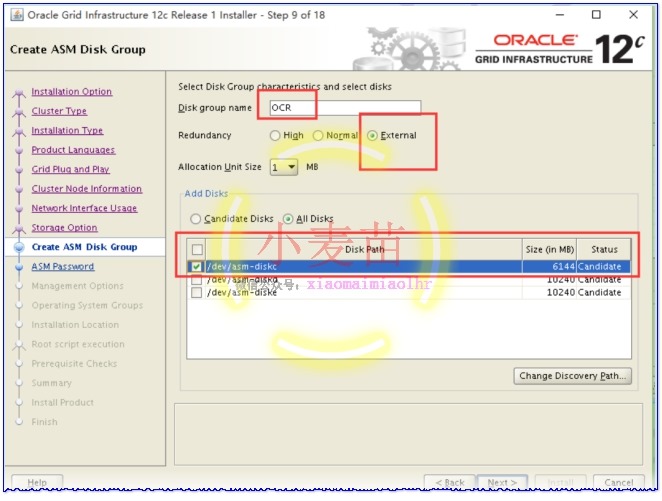662x501 pixels.
Task: Go to Installation Type step
Action: [67, 130]
